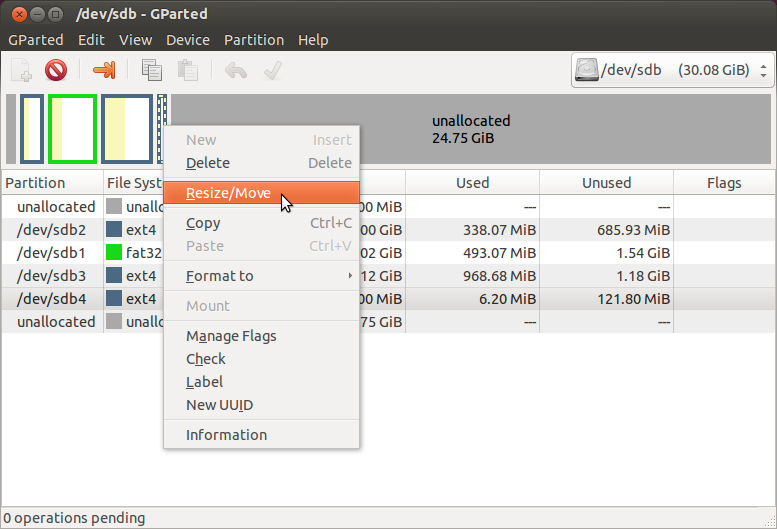Click the 338.07 MiB used value
The width and height of the screenshot is (777, 529).
(x=500, y=230)
